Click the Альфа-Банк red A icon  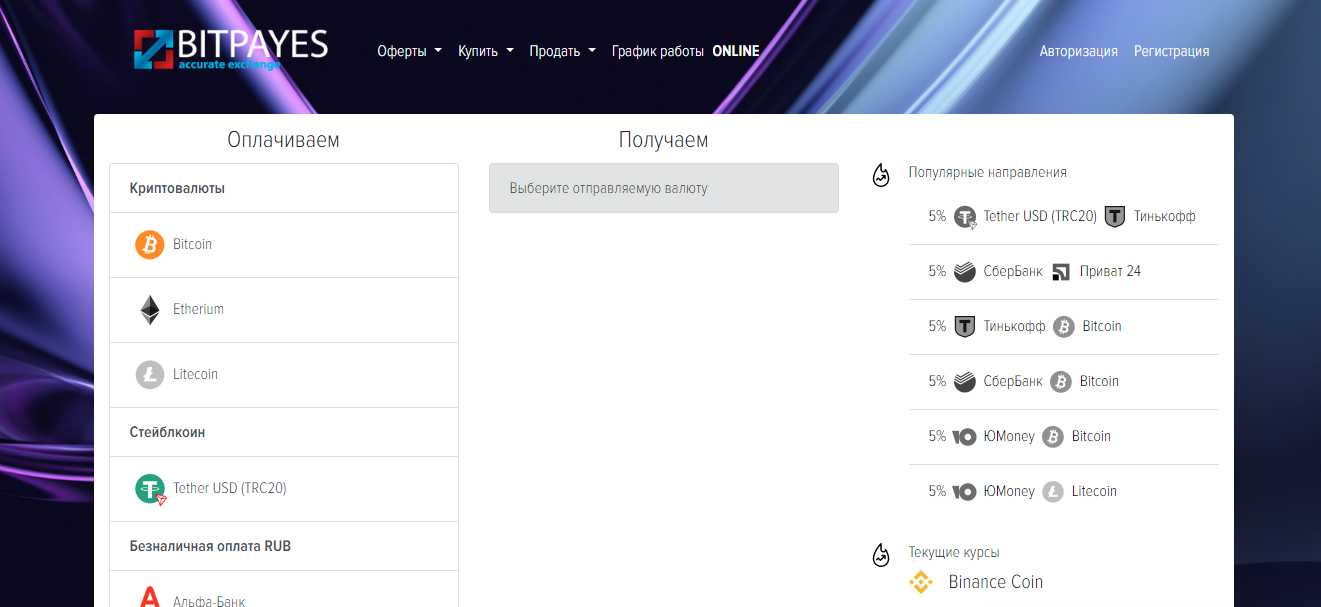(x=150, y=598)
